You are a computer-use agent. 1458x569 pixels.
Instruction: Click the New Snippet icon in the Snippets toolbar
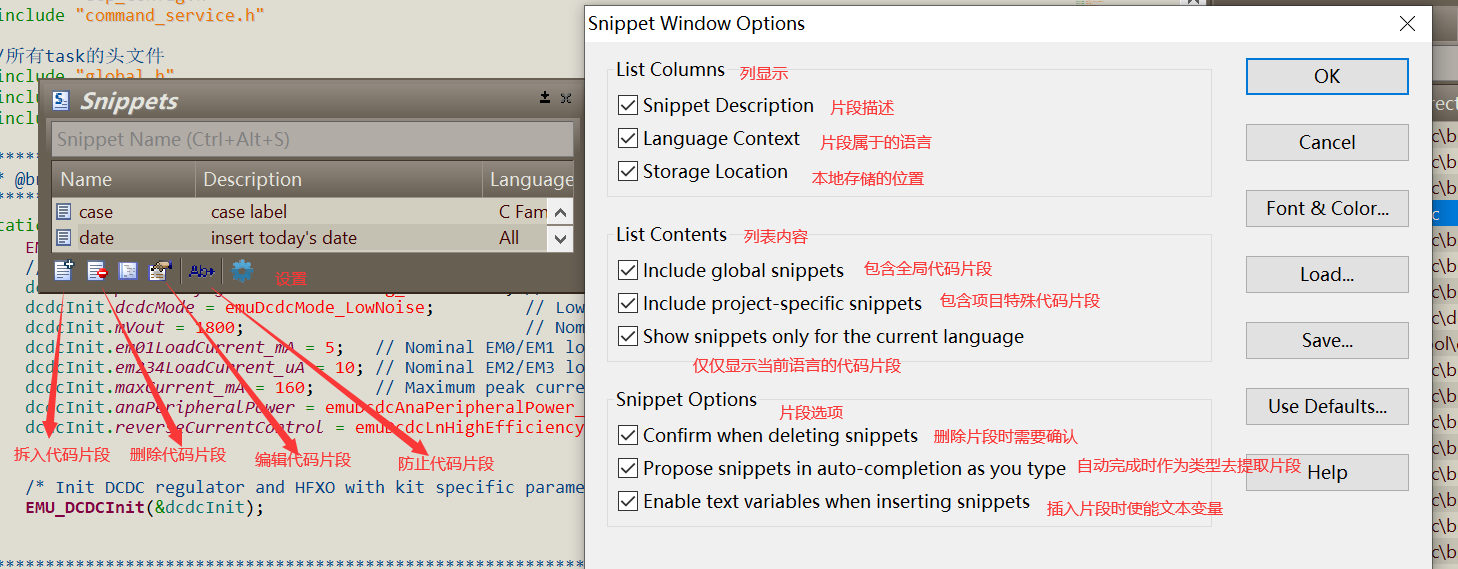click(64, 270)
